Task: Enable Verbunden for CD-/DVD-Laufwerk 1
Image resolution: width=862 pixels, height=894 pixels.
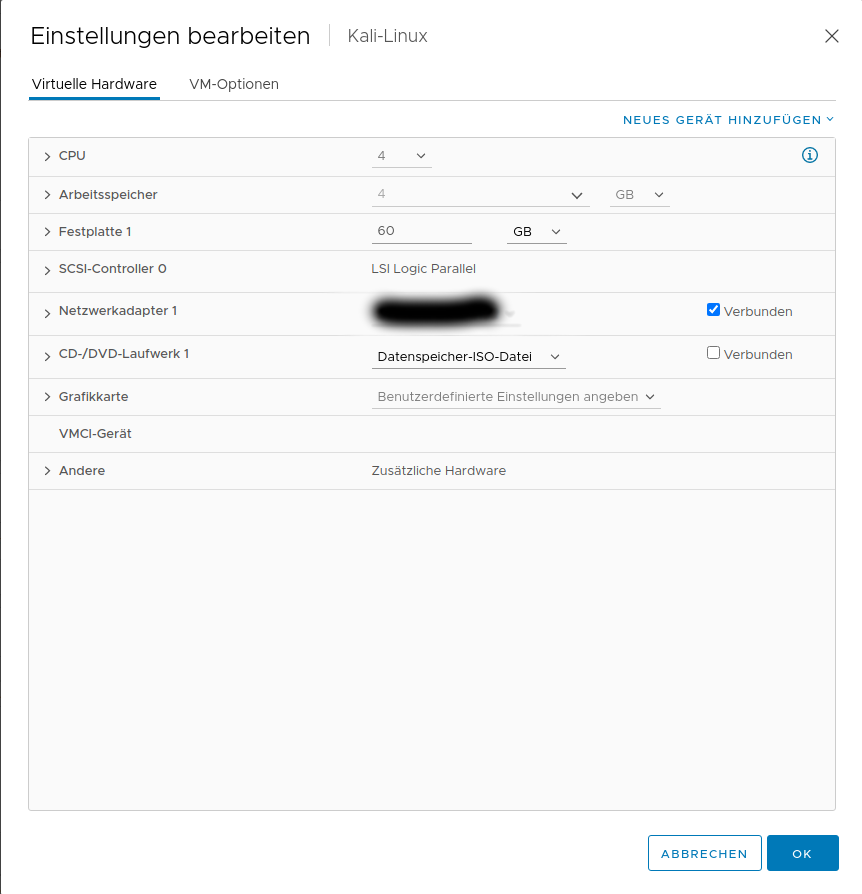Action: (713, 353)
